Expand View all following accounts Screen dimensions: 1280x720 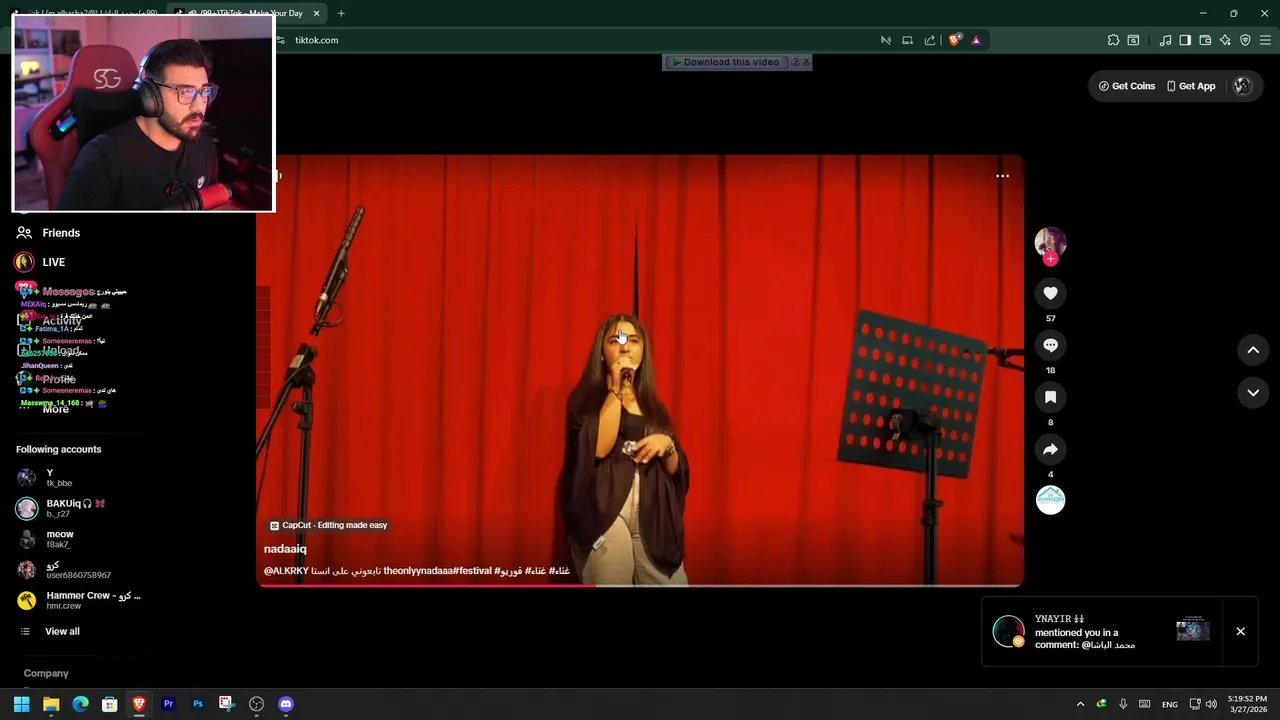[x=50, y=631]
